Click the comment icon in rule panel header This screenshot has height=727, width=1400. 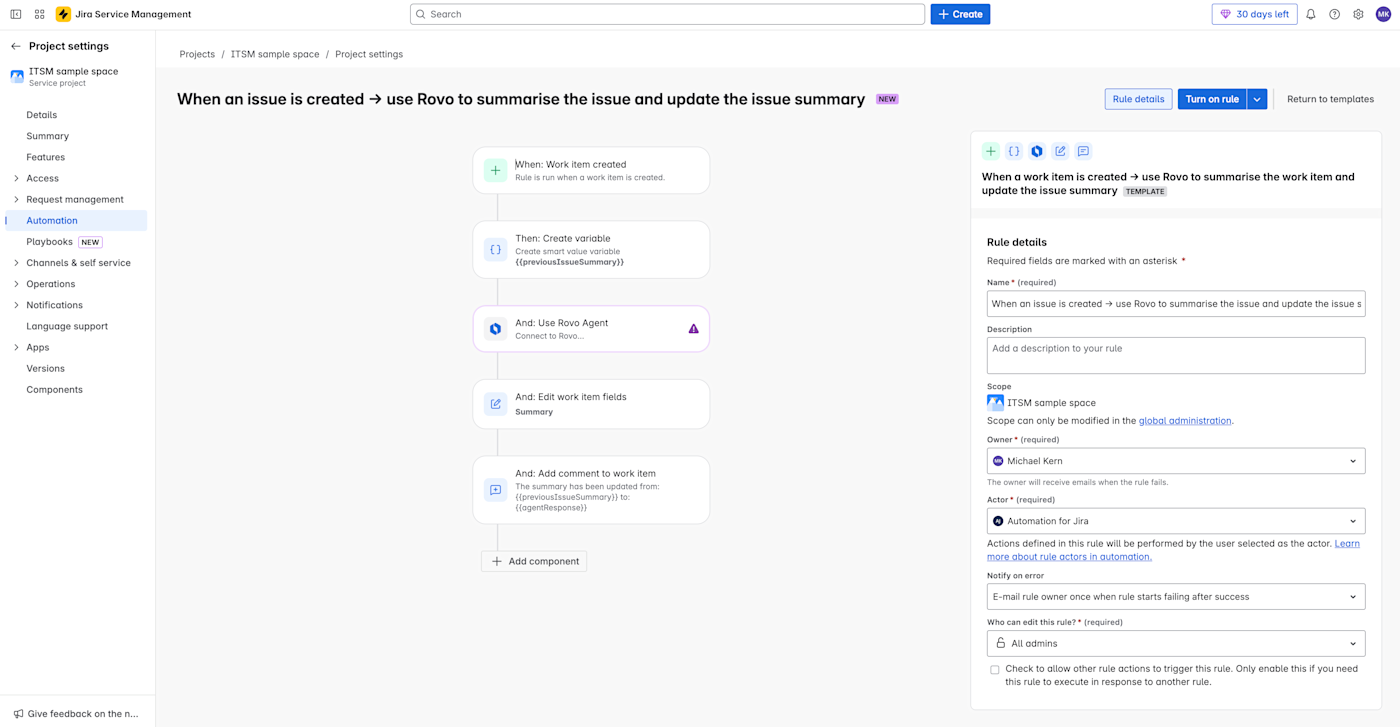[x=1083, y=151]
